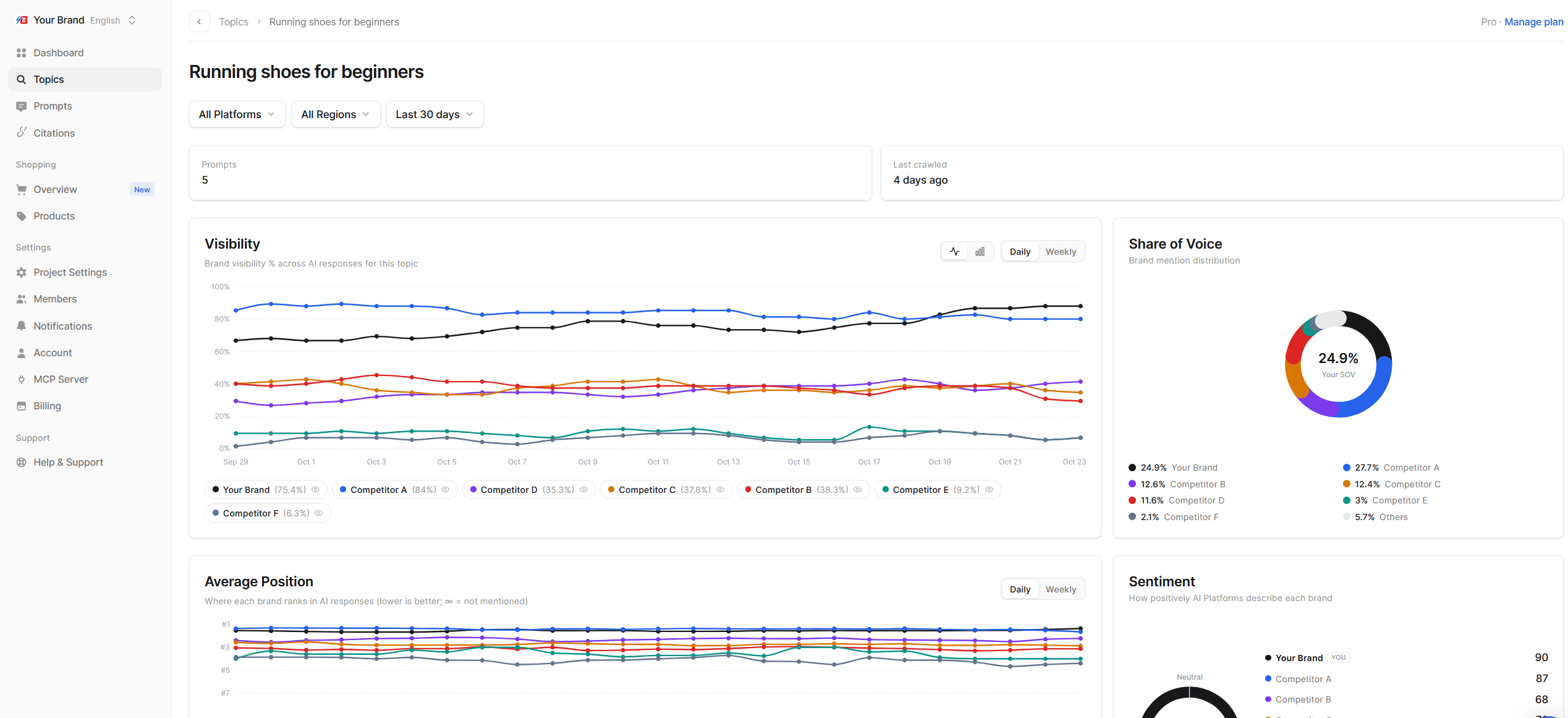The image size is (1568, 718).
Task: Click the Members people icon
Action: 22,299
